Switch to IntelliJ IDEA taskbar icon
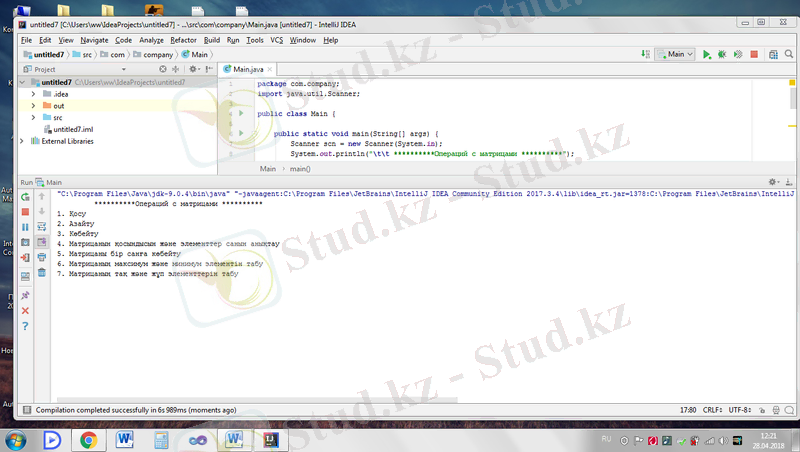This screenshot has height=452, width=800. pyautogui.click(x=270, y=440)
